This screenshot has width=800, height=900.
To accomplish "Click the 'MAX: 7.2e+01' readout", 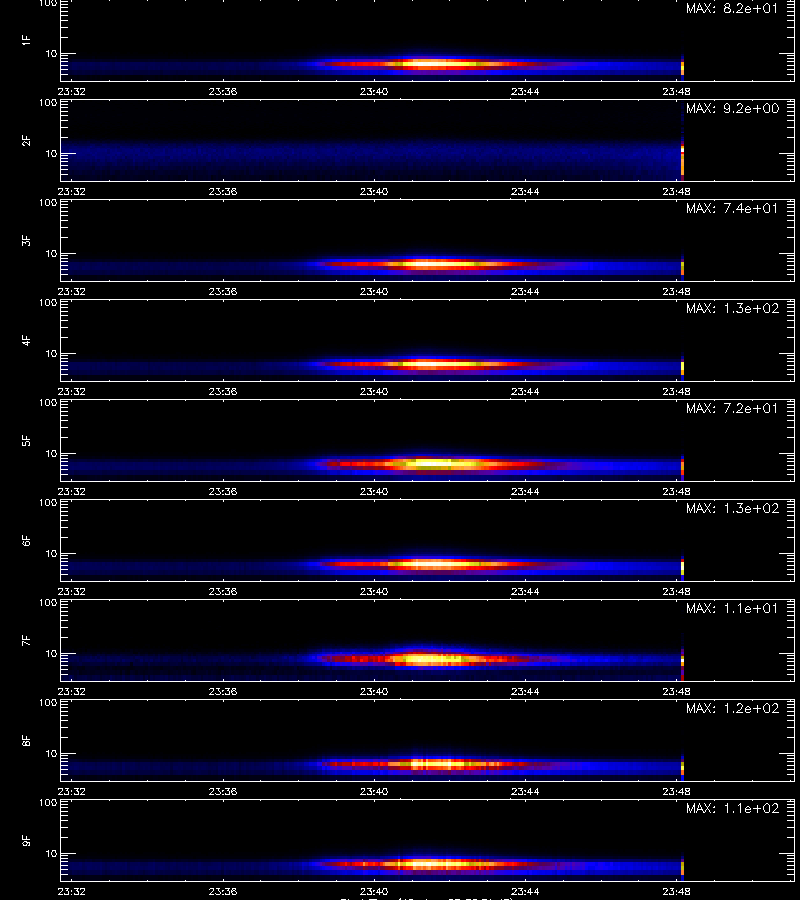I will coord(732,409).
